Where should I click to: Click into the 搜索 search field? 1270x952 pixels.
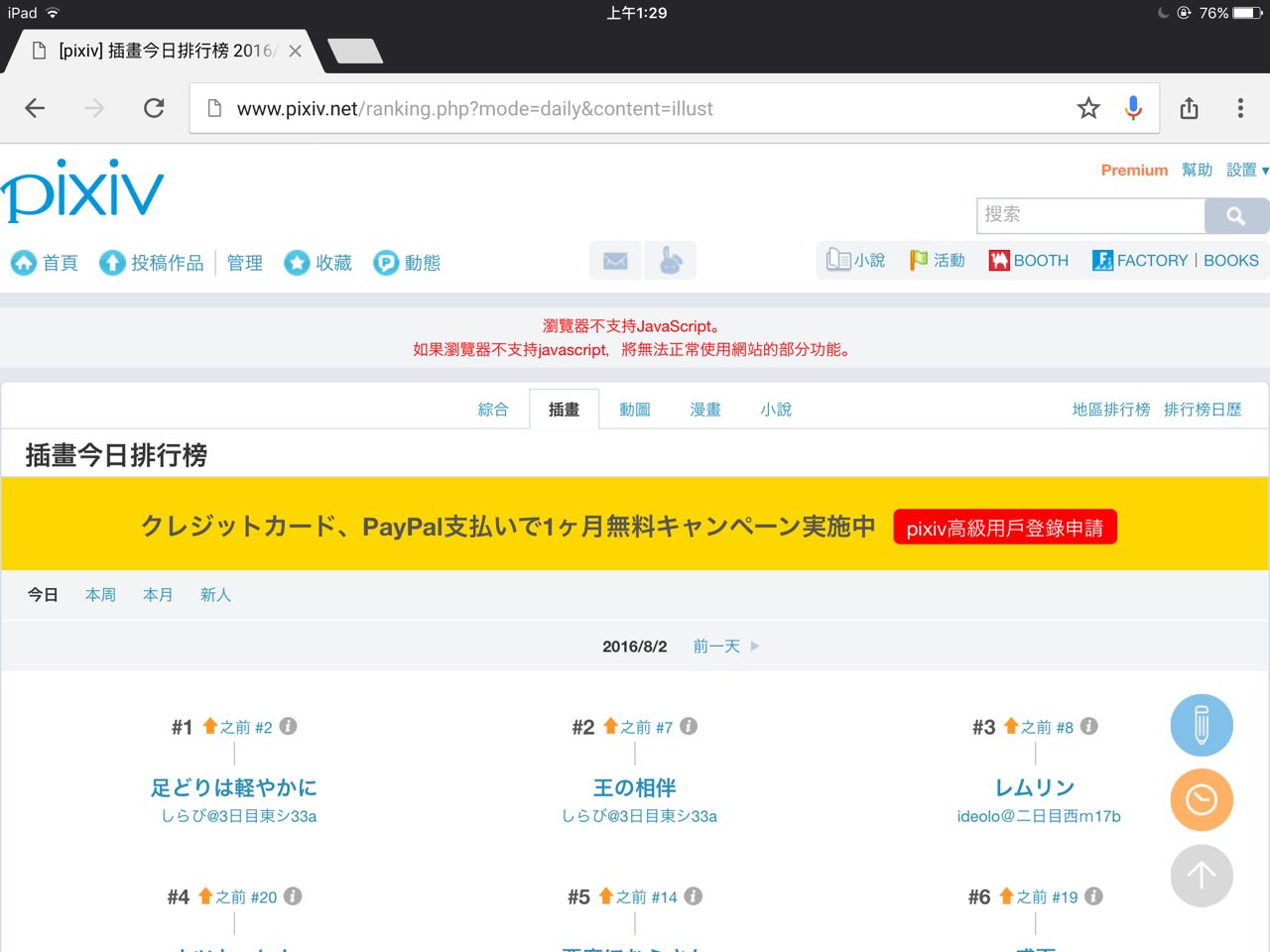pyautogui.click(x=1089, y=215)
